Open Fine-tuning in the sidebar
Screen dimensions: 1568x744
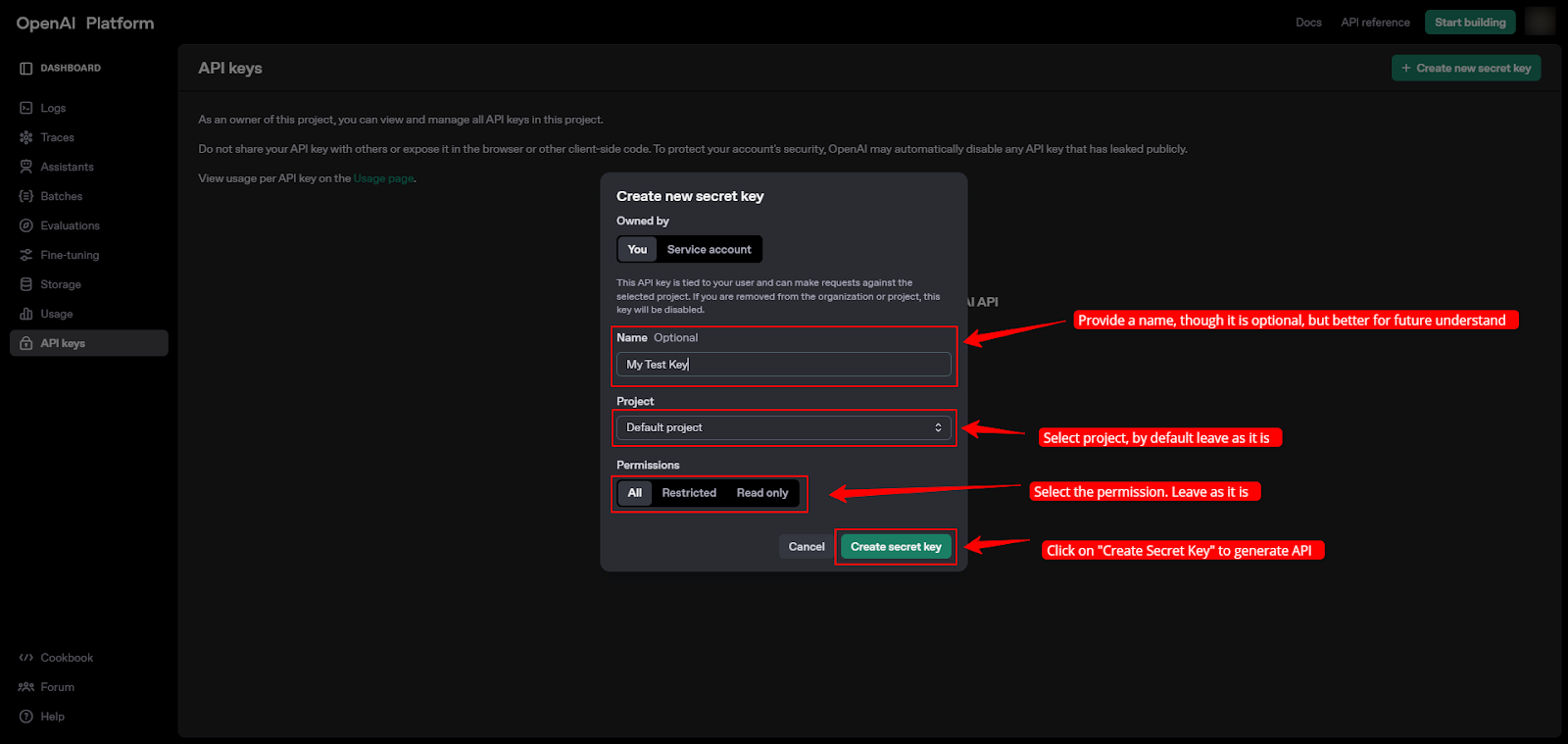click(x=89, y=255)
